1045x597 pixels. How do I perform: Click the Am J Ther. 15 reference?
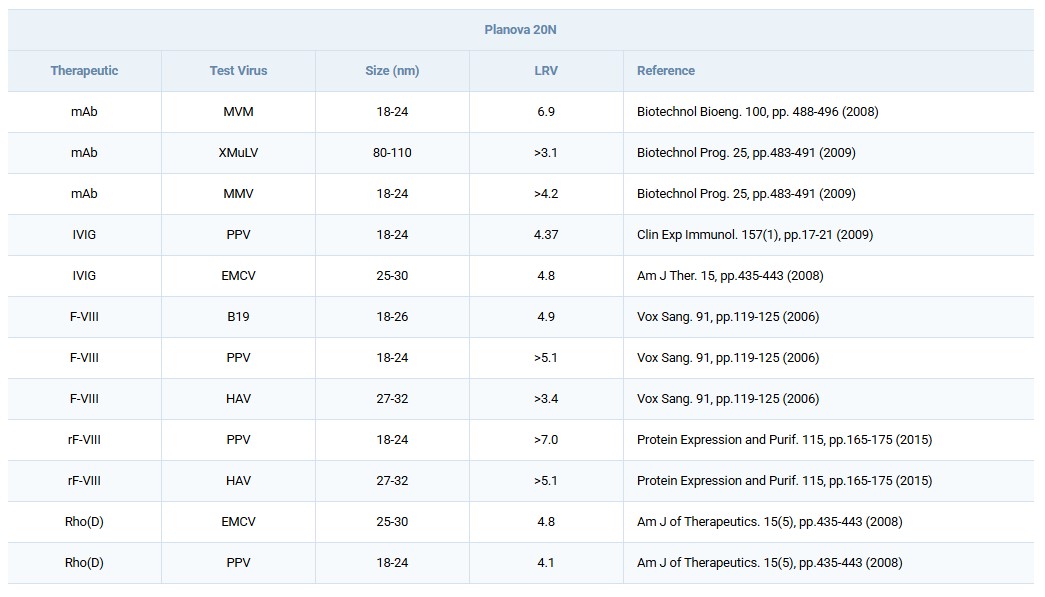[730, 276]
